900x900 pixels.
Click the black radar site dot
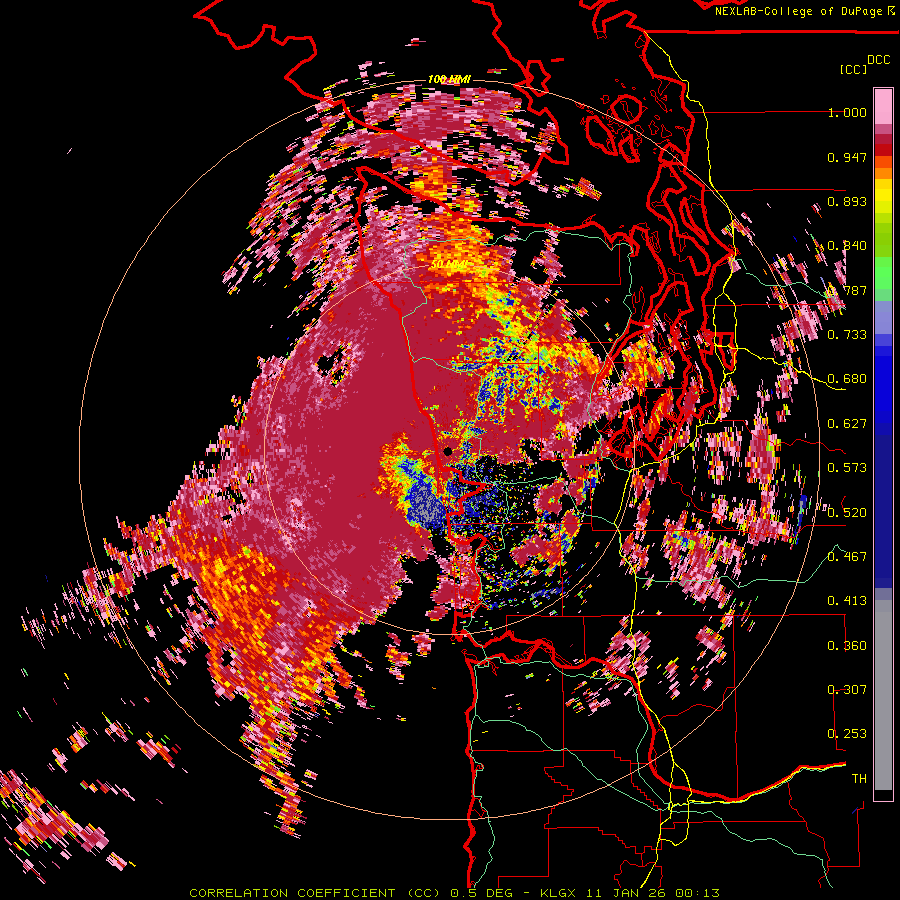pos(448,452)
